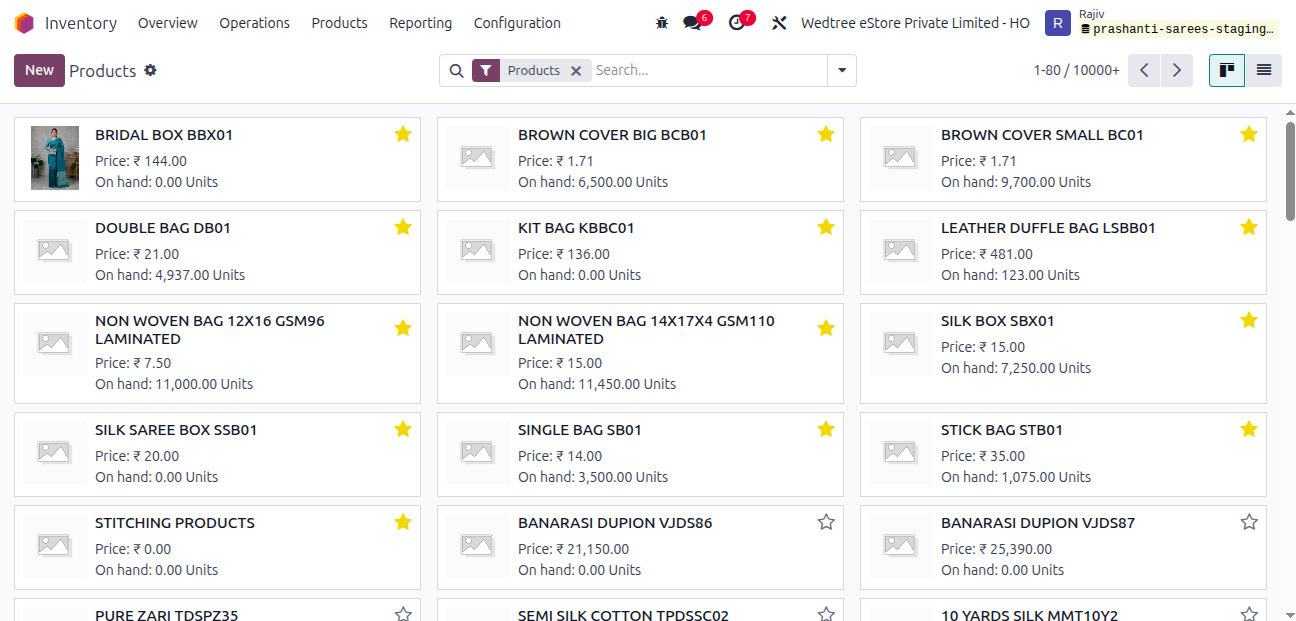Viewport: 1296px width, 621px height.
Task: Click the pager 1-80 / 10000+ counter
Action: coord(1076,71)
